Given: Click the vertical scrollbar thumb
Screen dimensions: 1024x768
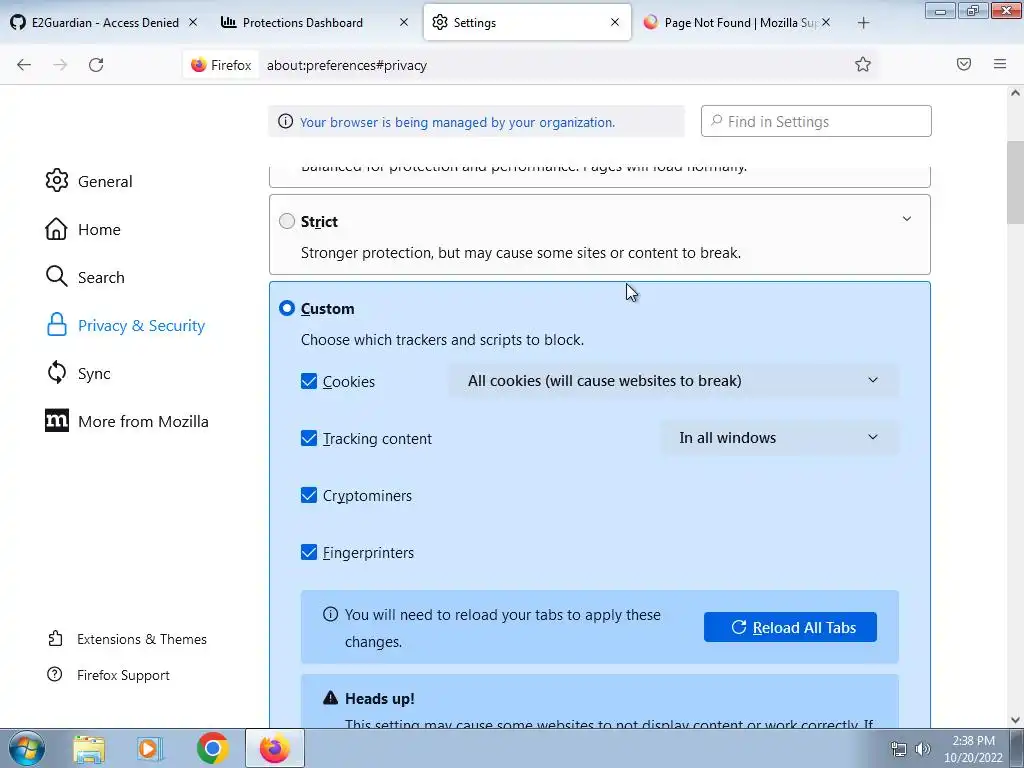Looking at the screenshot, I should 1015,183.
